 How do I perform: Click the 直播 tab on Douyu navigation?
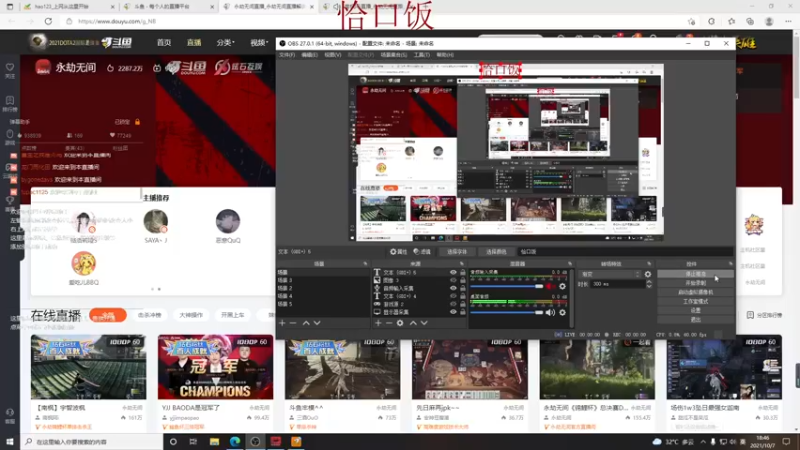click(194, 43)
